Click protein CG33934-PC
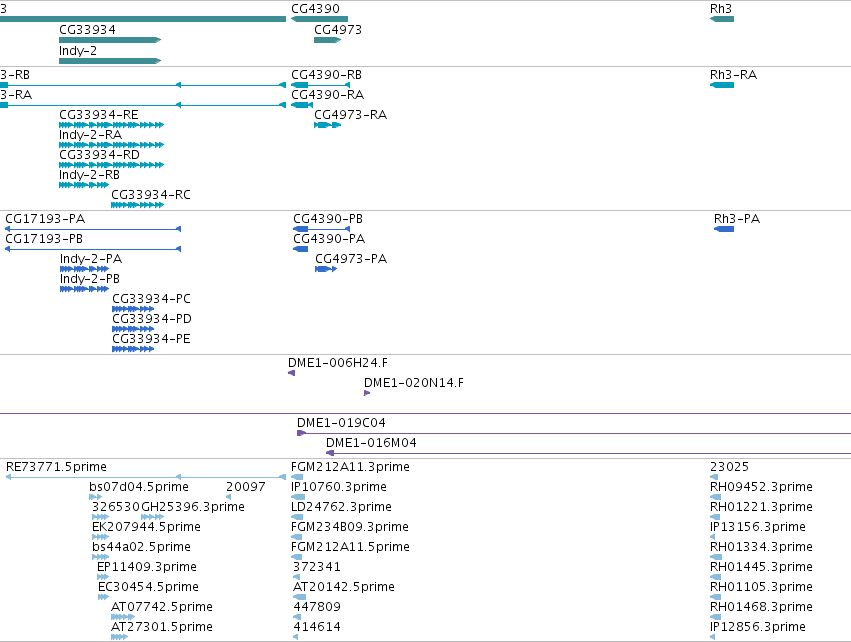The width and height of the screenshot is (851, 642). (133, 309)
